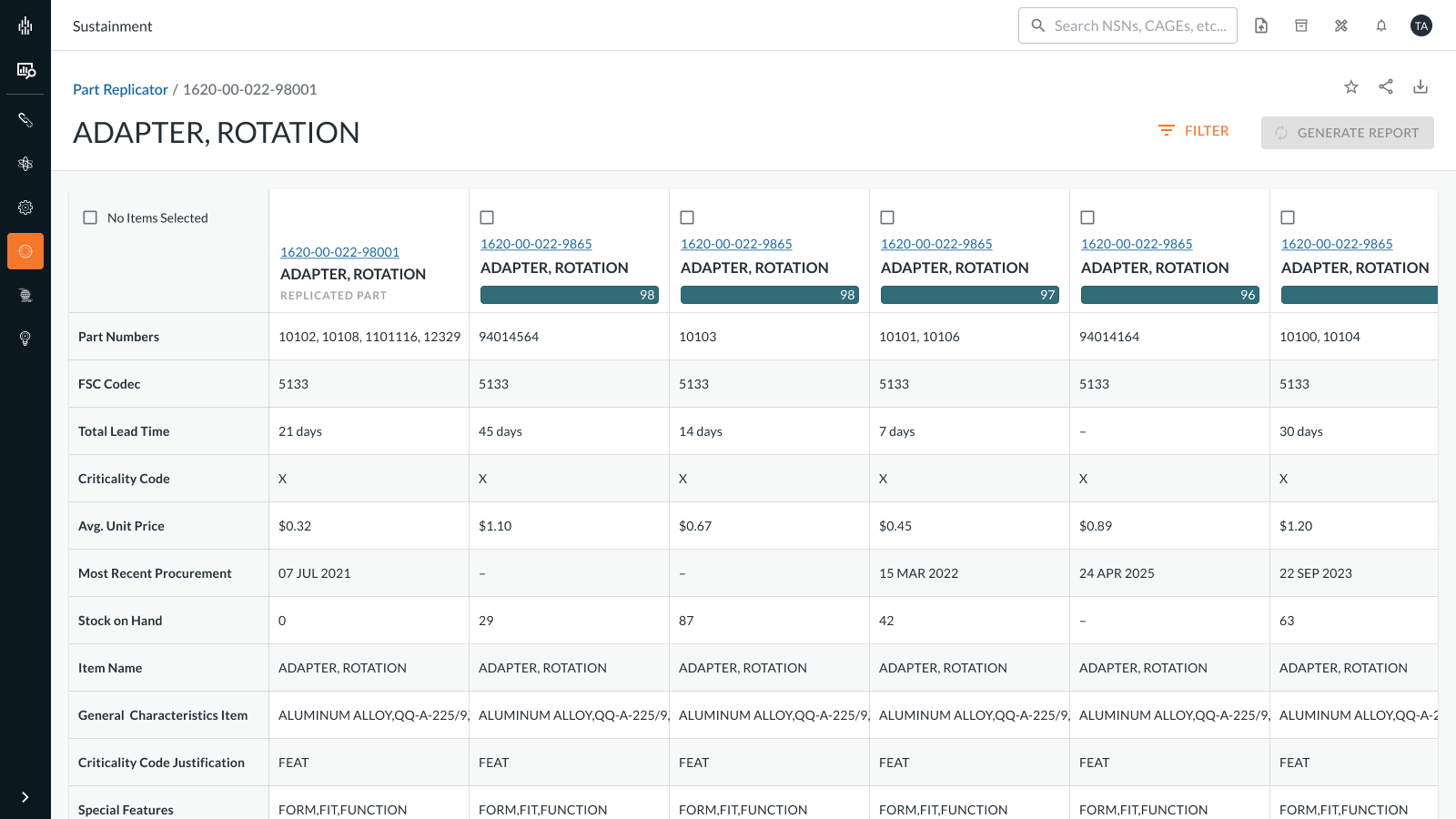This screenshot has width=1456, height=819.
Task: Click the 22 SEP 2023 procurement date
Action: (x=1316, y=573)
